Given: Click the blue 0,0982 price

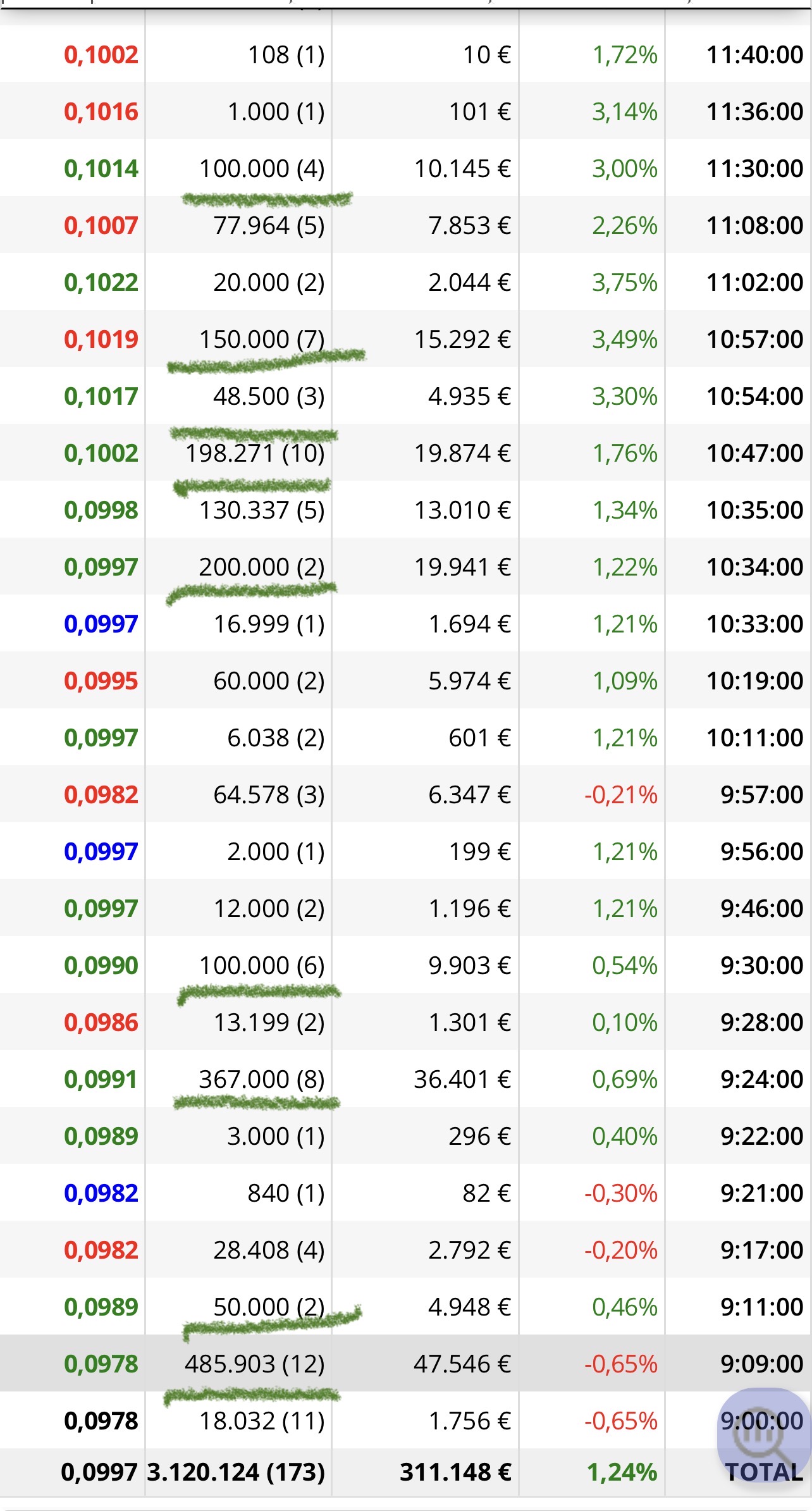Looking at the screenshot, I should click(x=101, y=1193).
